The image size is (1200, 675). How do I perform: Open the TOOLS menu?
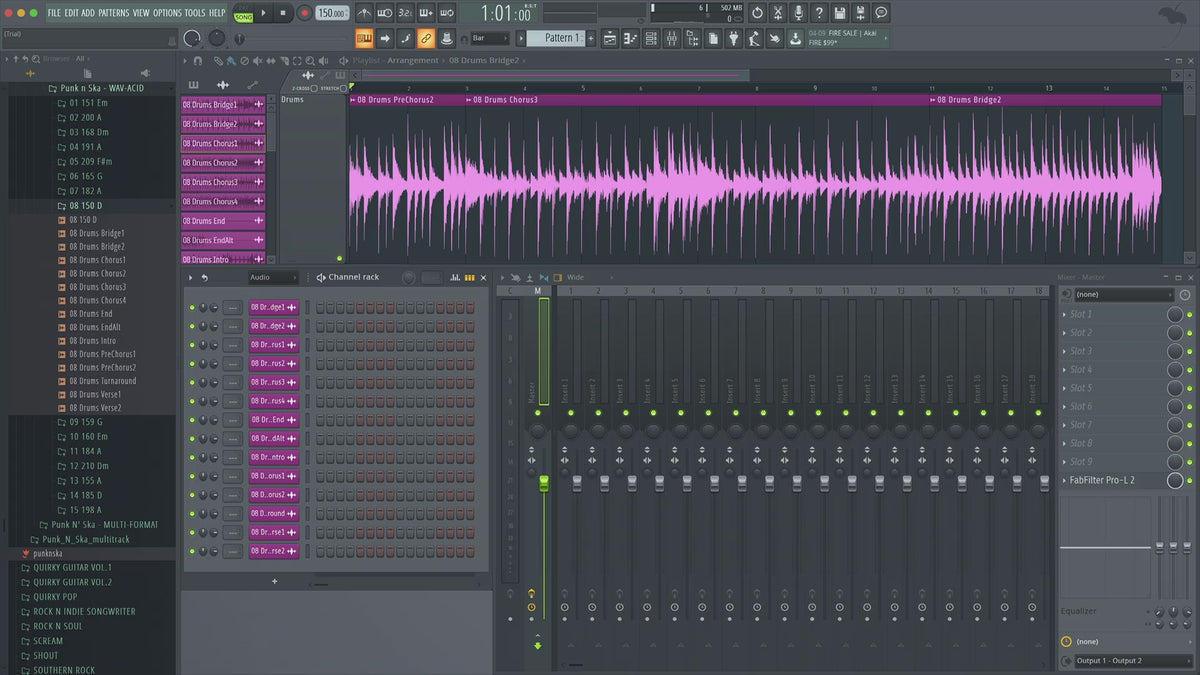point(194,13)
